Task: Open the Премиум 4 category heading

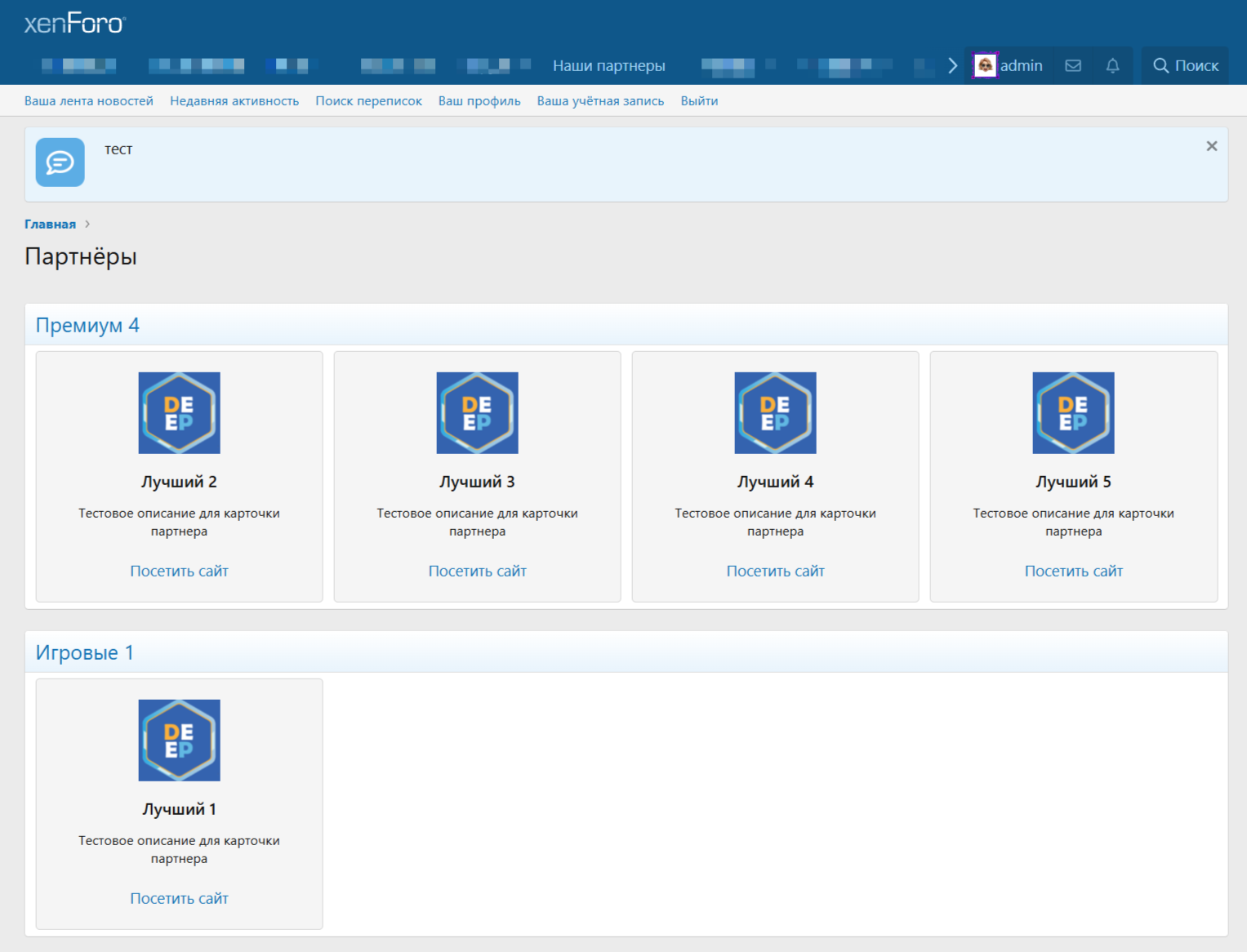Action: (87, 326)
